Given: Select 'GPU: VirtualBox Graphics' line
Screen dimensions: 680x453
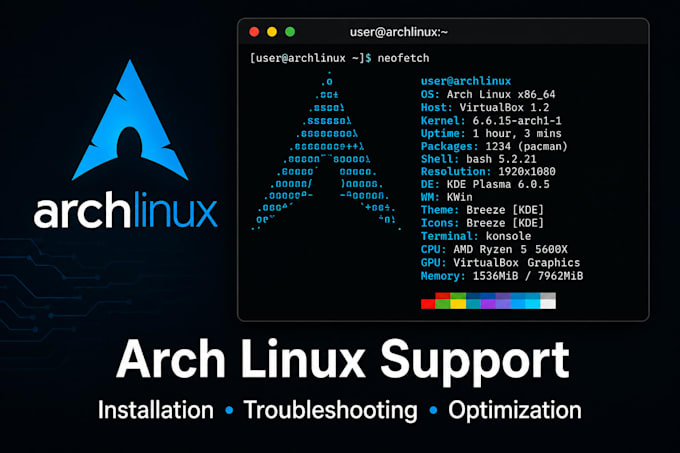Looking at the screenshot, I should 500,262.
